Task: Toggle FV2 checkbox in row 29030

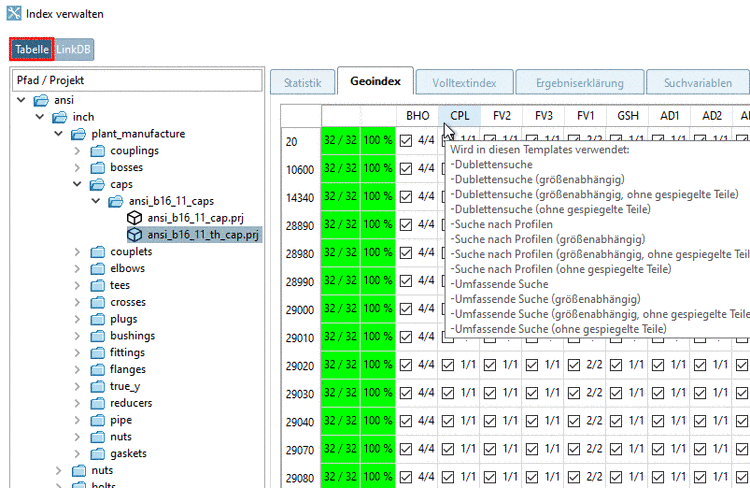Action: 490,394
